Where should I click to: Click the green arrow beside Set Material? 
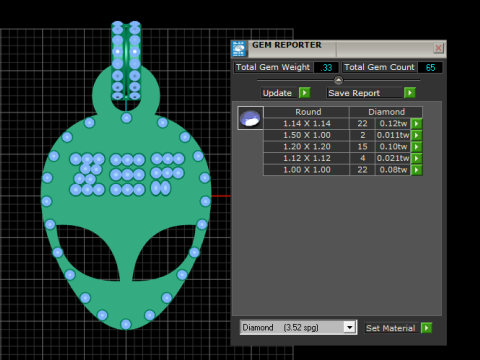point(427,328)
